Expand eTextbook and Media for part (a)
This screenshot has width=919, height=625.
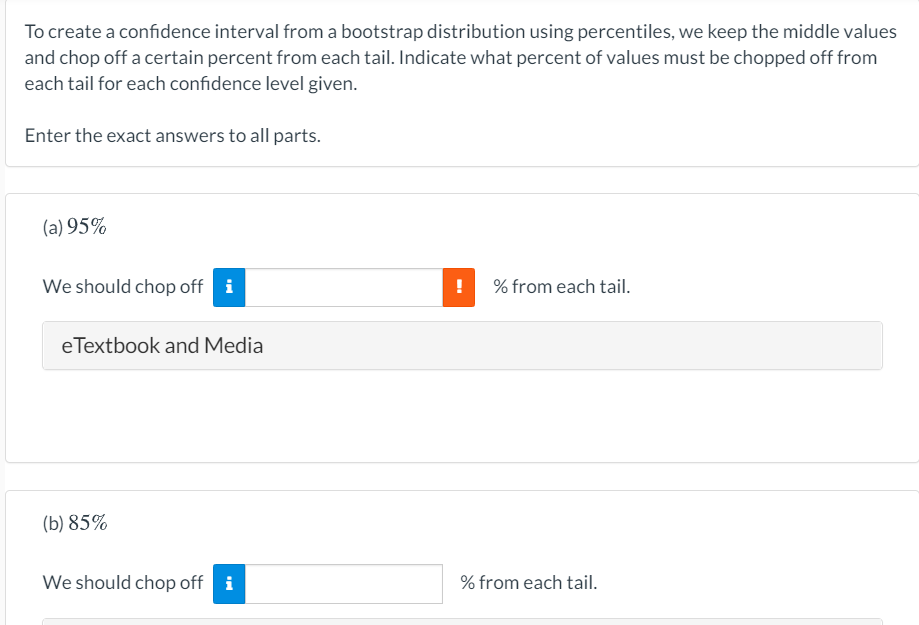coord(462,345)
